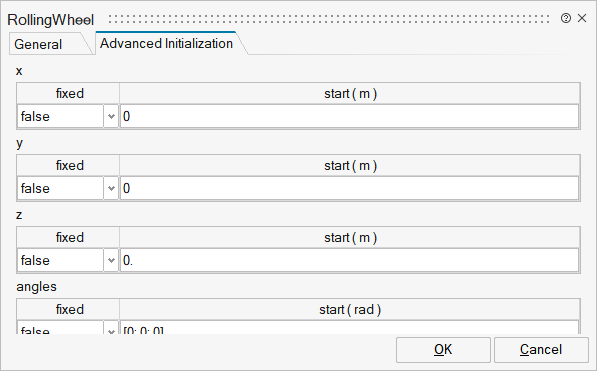Click the z start (m) input field
This screenshot has height=371, width=597.
point(350,260)
